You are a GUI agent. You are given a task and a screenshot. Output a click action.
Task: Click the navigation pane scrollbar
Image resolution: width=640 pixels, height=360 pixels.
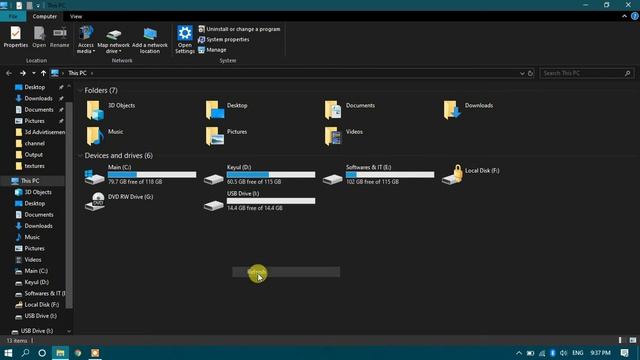pos(69,204)
